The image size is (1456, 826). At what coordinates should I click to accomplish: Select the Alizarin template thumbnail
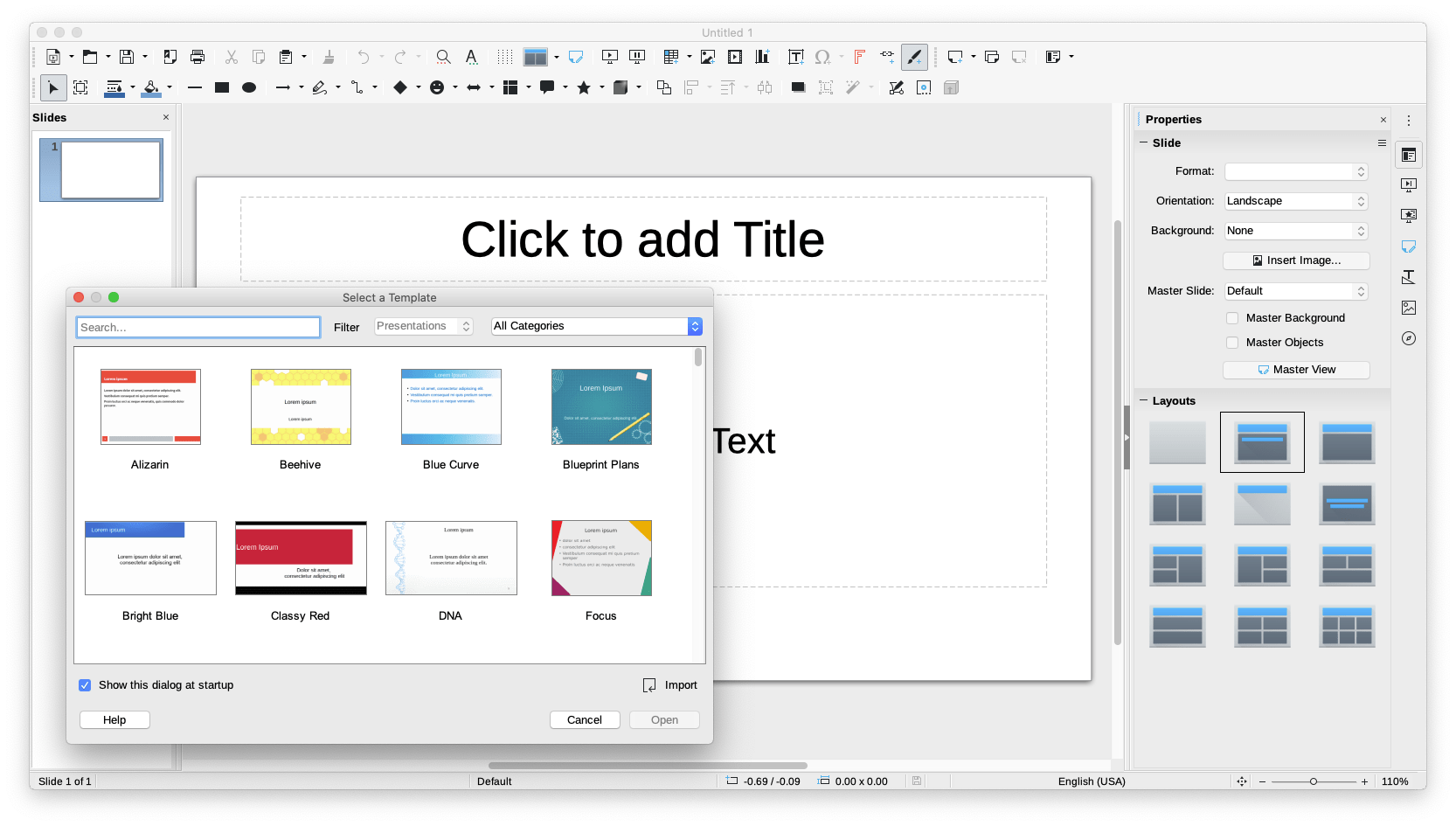(150, 406)
